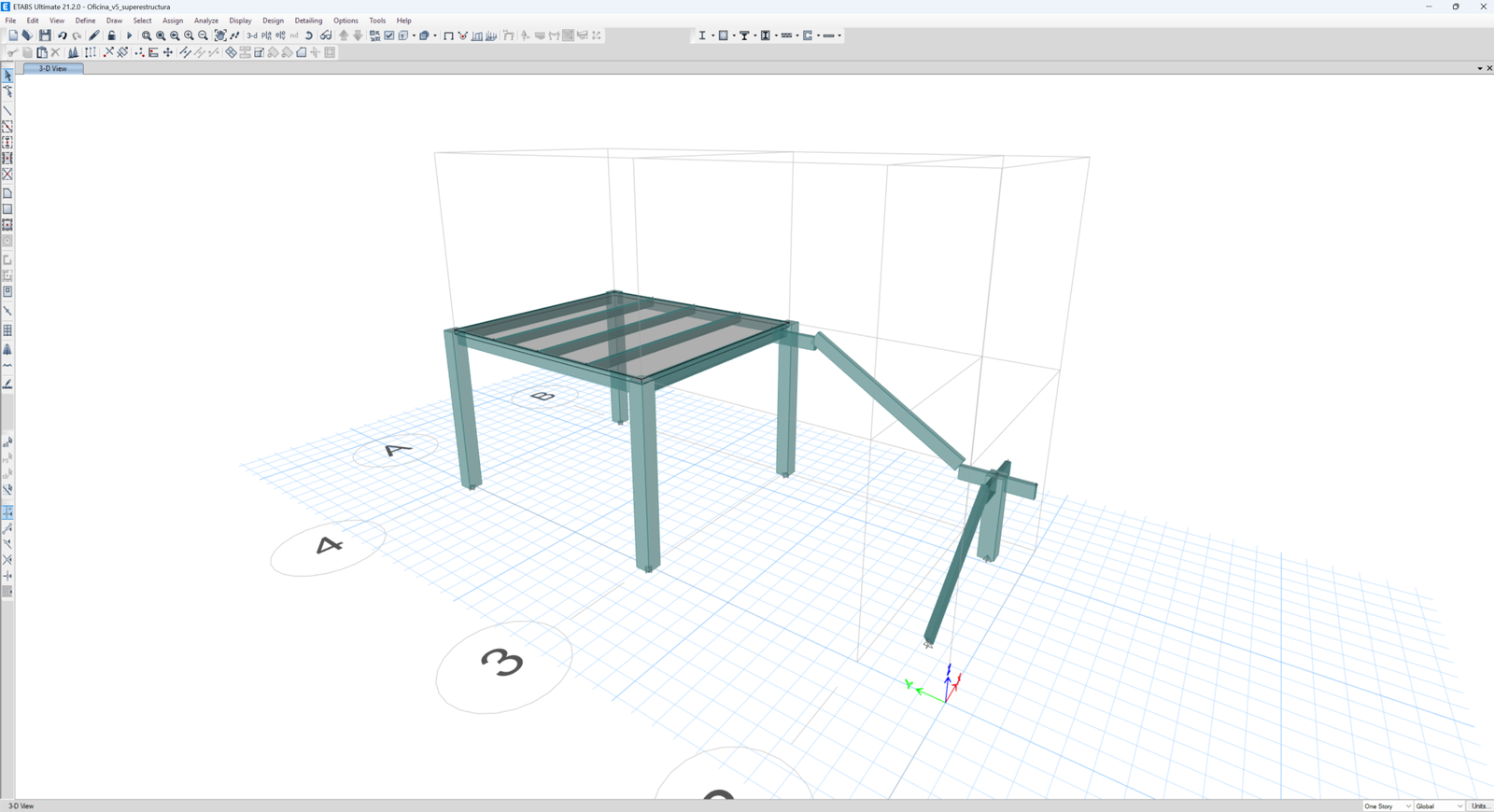The image size is (1494, 812).
Task: Restore full view zoom icon
Action: pyautogui.click(x=161, y=35)
